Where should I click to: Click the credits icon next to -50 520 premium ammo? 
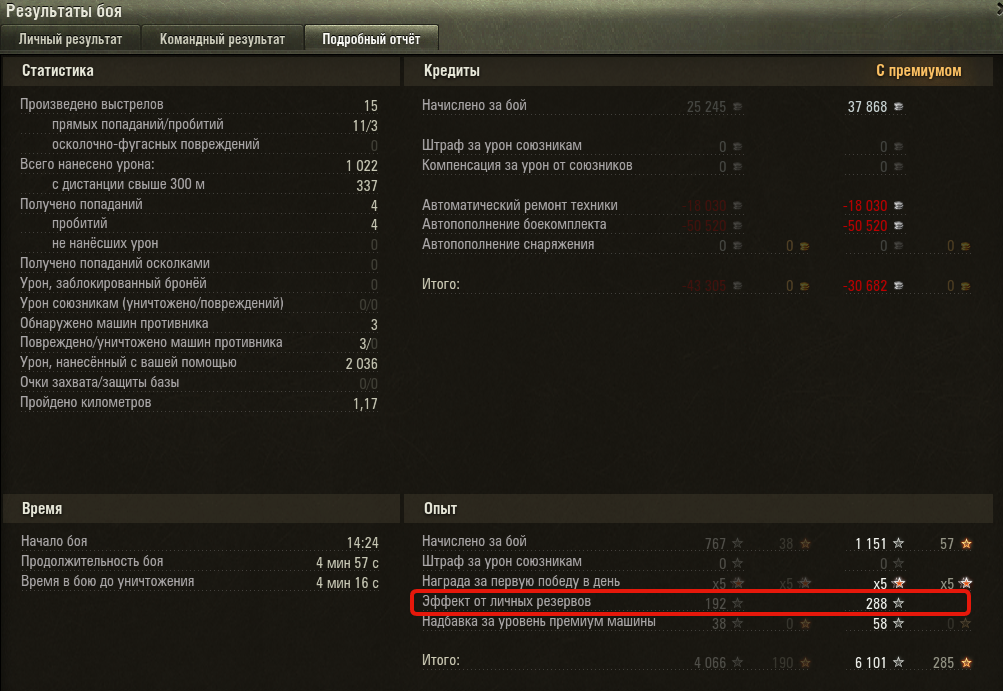click(x=899, y=226)
